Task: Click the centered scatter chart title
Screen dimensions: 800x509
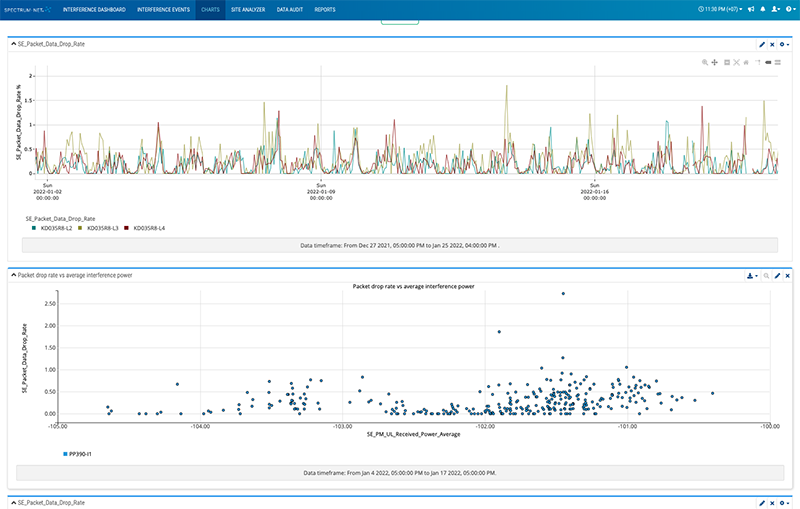Action: (x=413, y=287)
